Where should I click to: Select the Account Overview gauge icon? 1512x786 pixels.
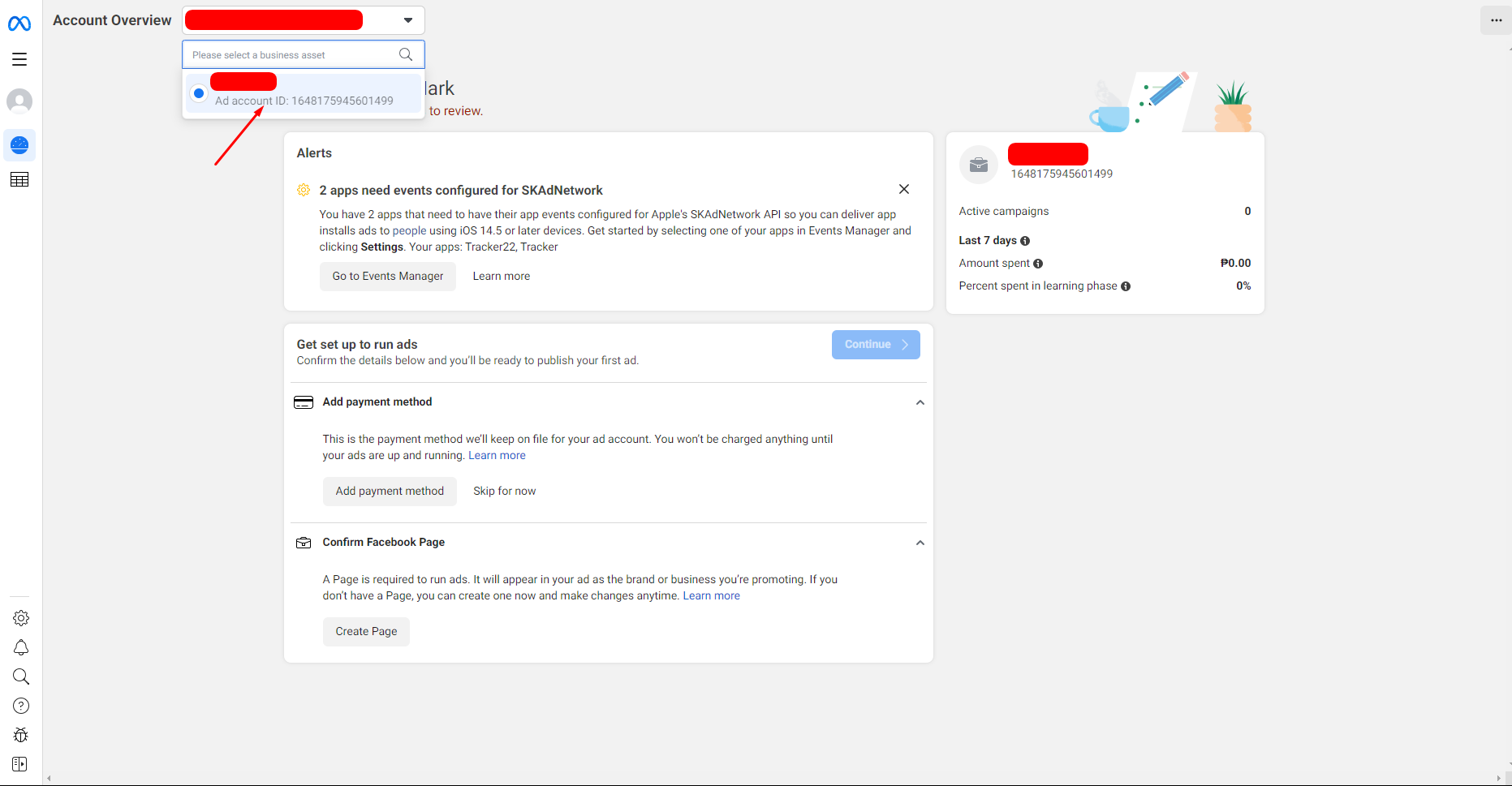[19, 145]
